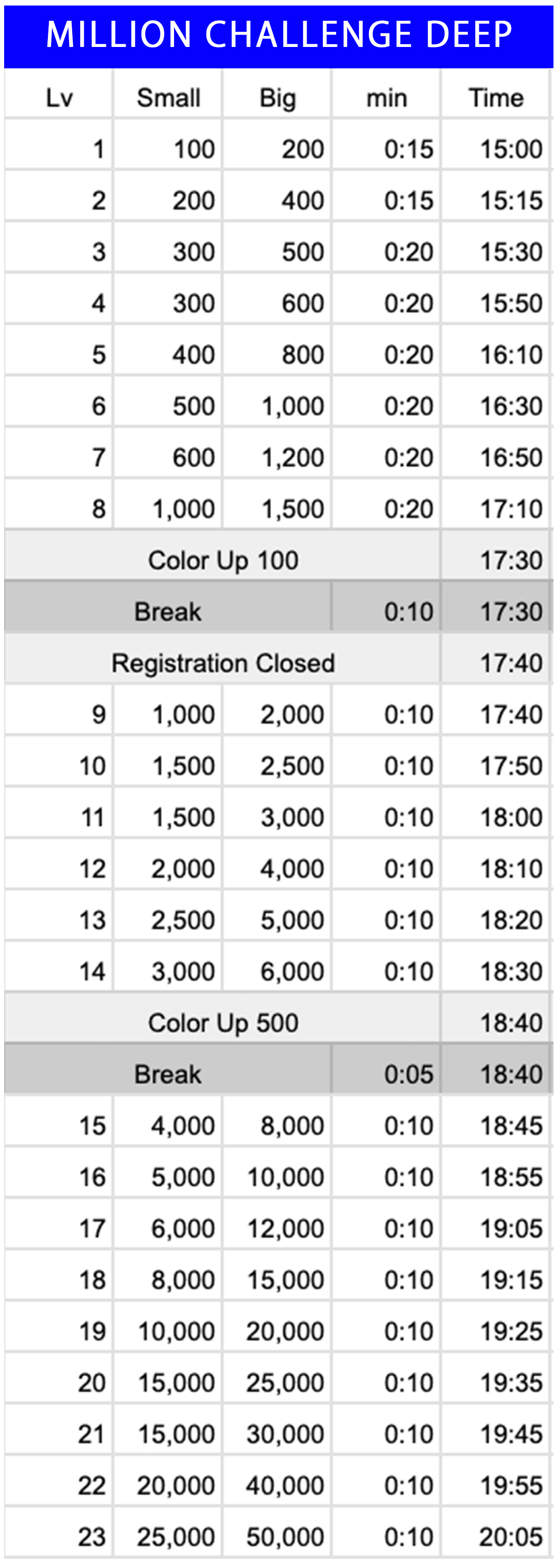Select the Big column header
This screenshot has height=1568, width=559.
(278, 98)
